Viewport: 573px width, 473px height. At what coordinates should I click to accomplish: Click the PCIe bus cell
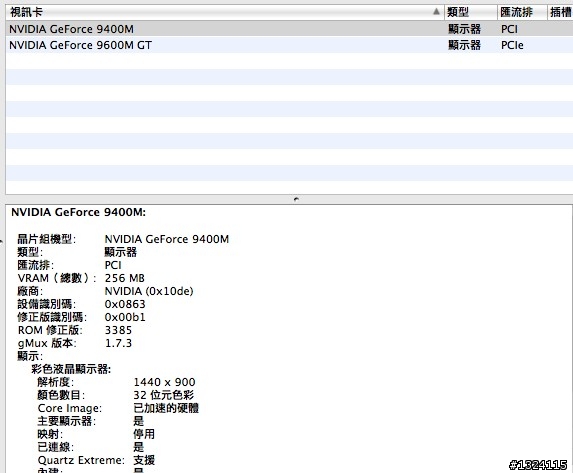pyautogui.click(x=512, y=45)
